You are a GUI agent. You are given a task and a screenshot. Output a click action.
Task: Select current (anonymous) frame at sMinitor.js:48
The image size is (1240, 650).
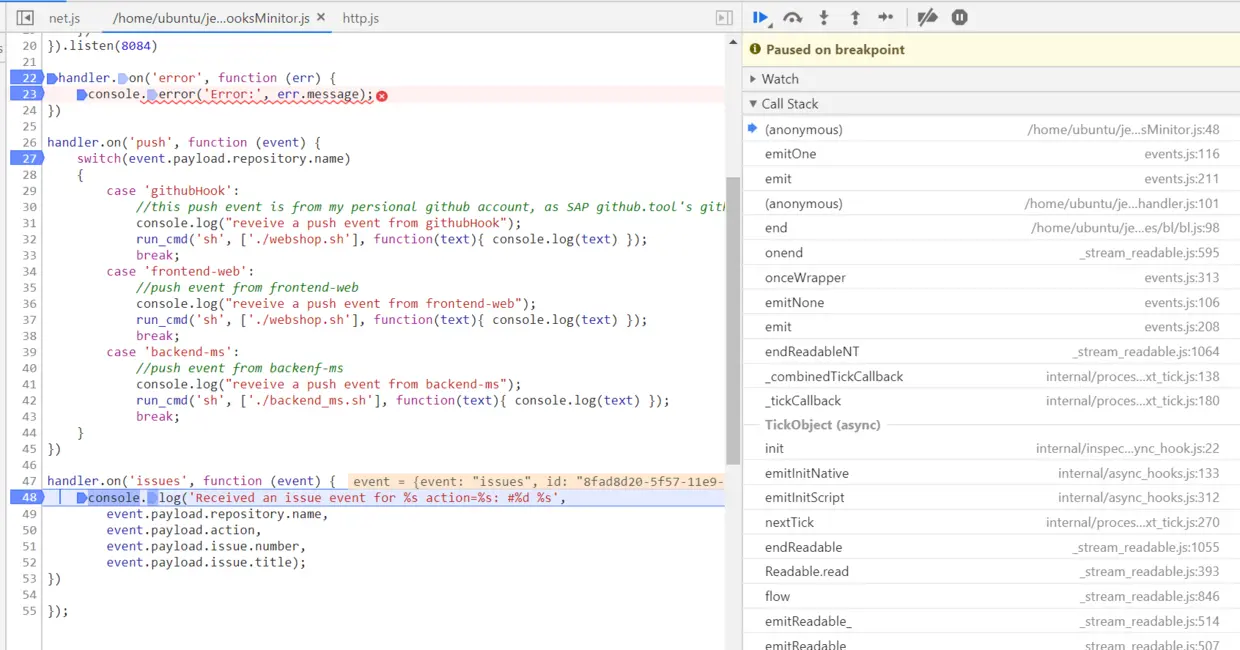click(x=991, y=130)
